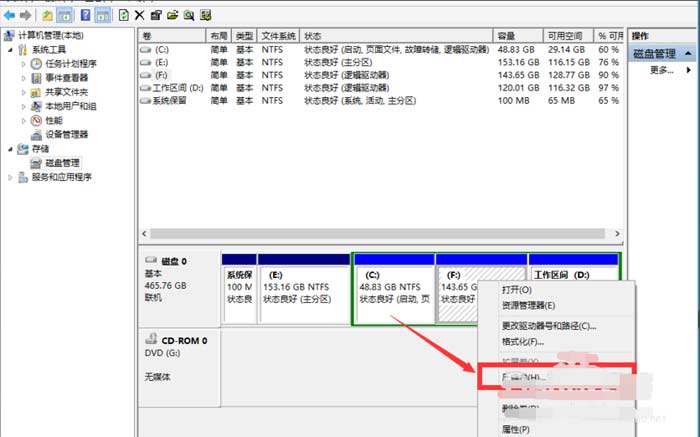
Task: Select the 系统保留 volume row
Action: click(x=380, y=101)
